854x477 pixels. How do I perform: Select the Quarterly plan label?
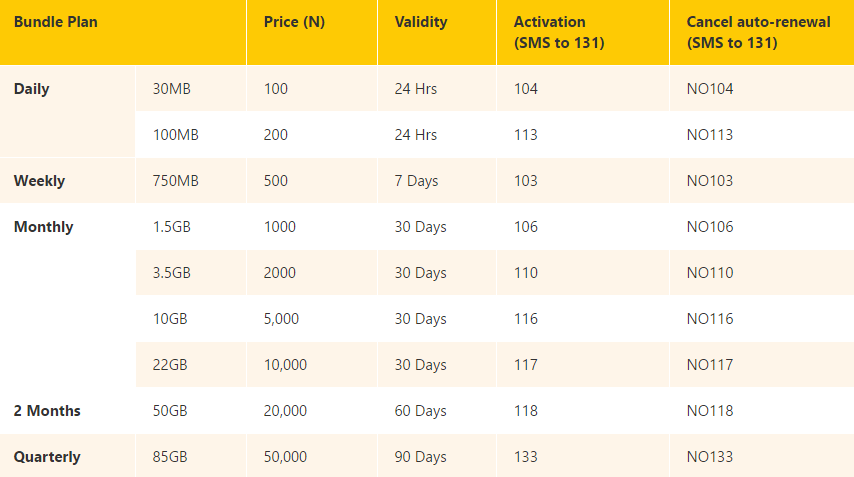click(x=47, y=457)
